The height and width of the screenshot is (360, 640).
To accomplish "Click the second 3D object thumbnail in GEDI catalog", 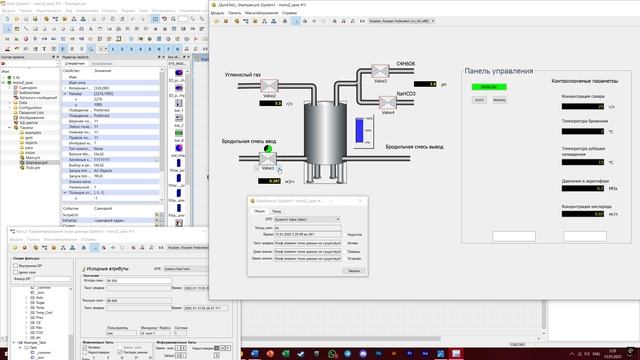I will click(179, 88).
